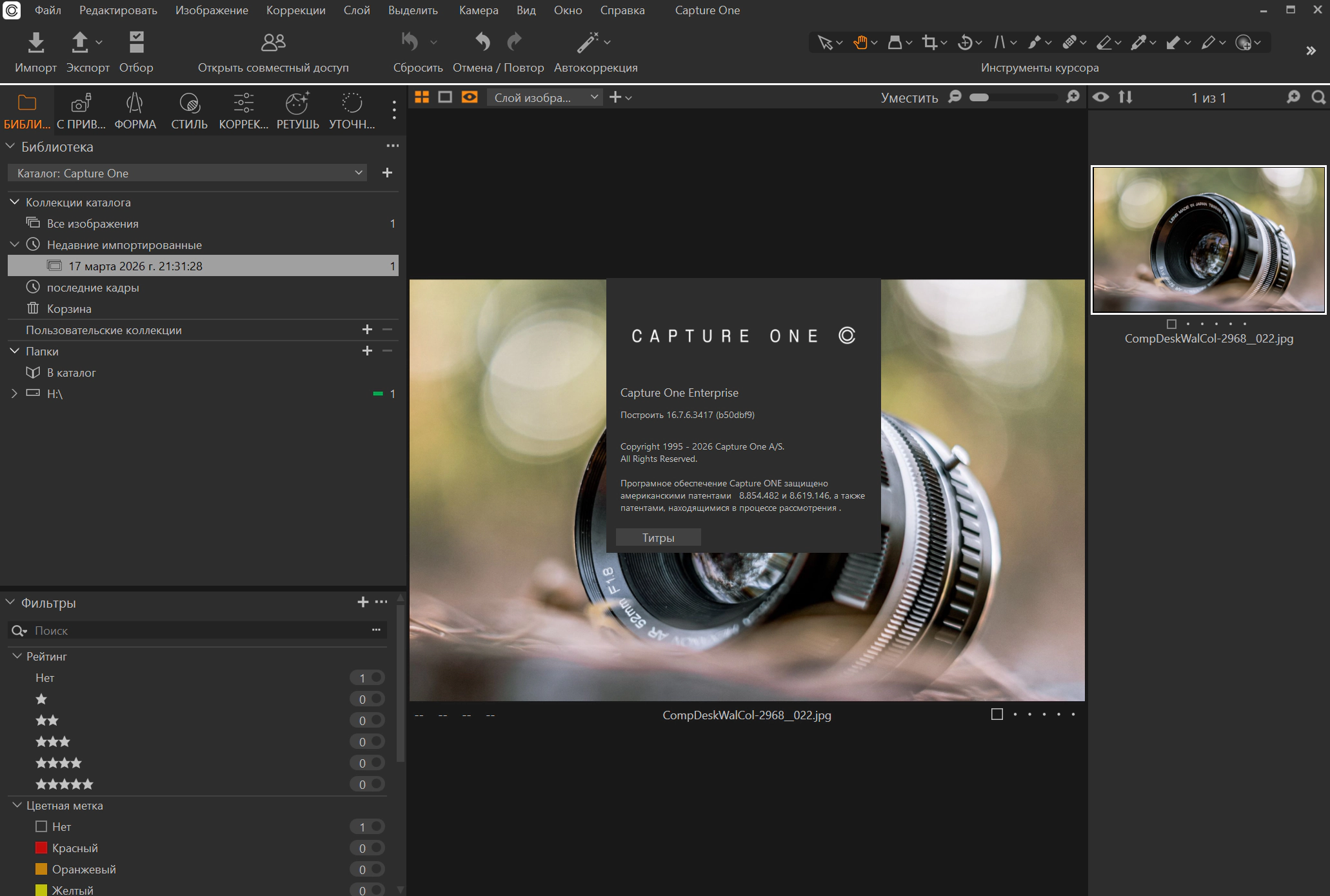Select the CompDeskWalCol-2968__022.jpg thumbnail

(1208, 240)
